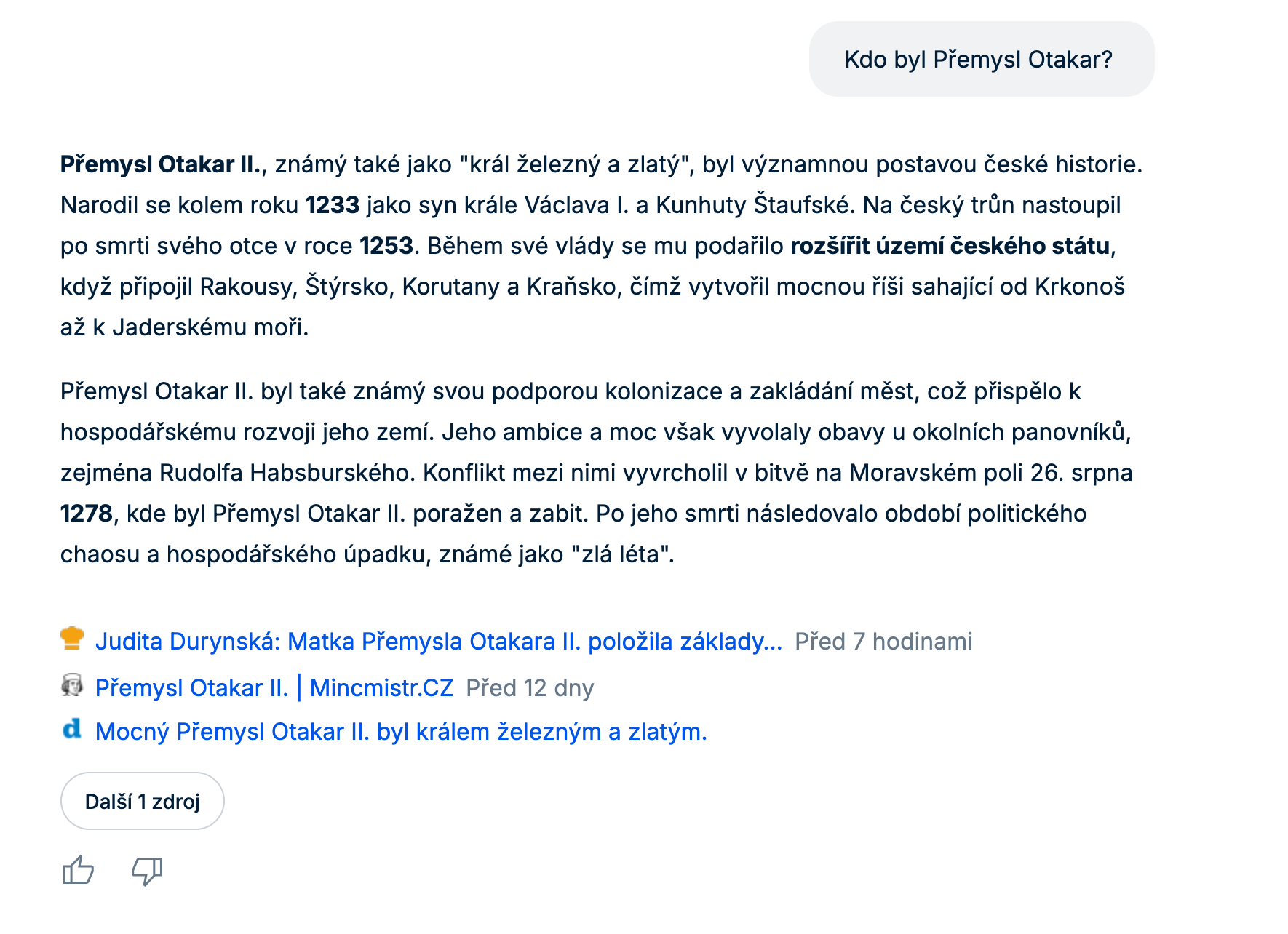Open the "Mocný Přemysl Otakar II." article link

(401, 732)
